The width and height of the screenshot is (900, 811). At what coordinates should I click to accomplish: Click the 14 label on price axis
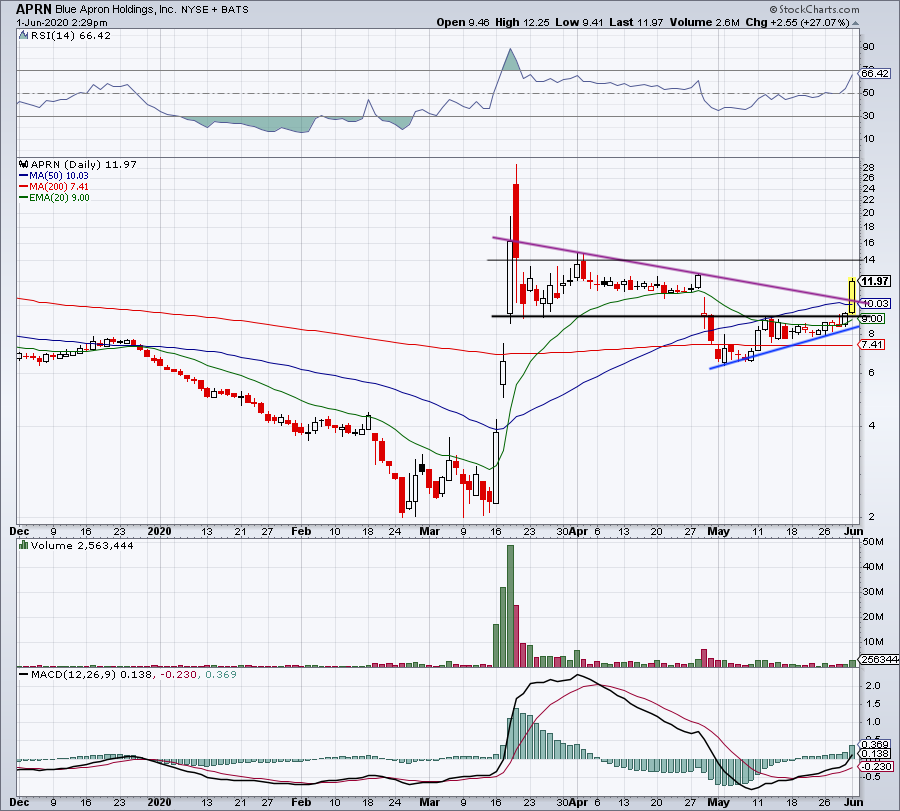pyautogui.click(x=868, y=260)
